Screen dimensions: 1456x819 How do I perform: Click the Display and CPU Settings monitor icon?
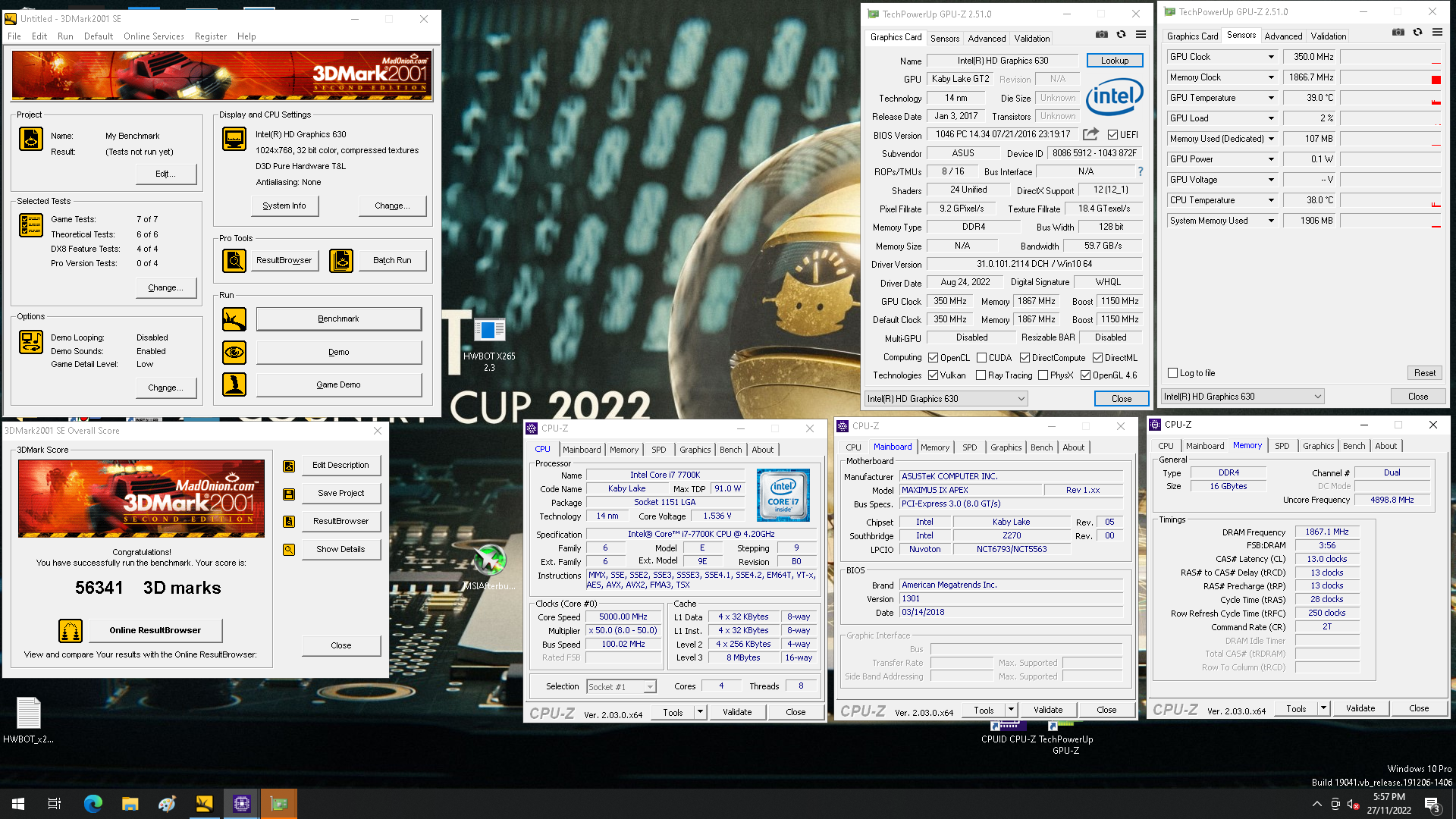234,139
